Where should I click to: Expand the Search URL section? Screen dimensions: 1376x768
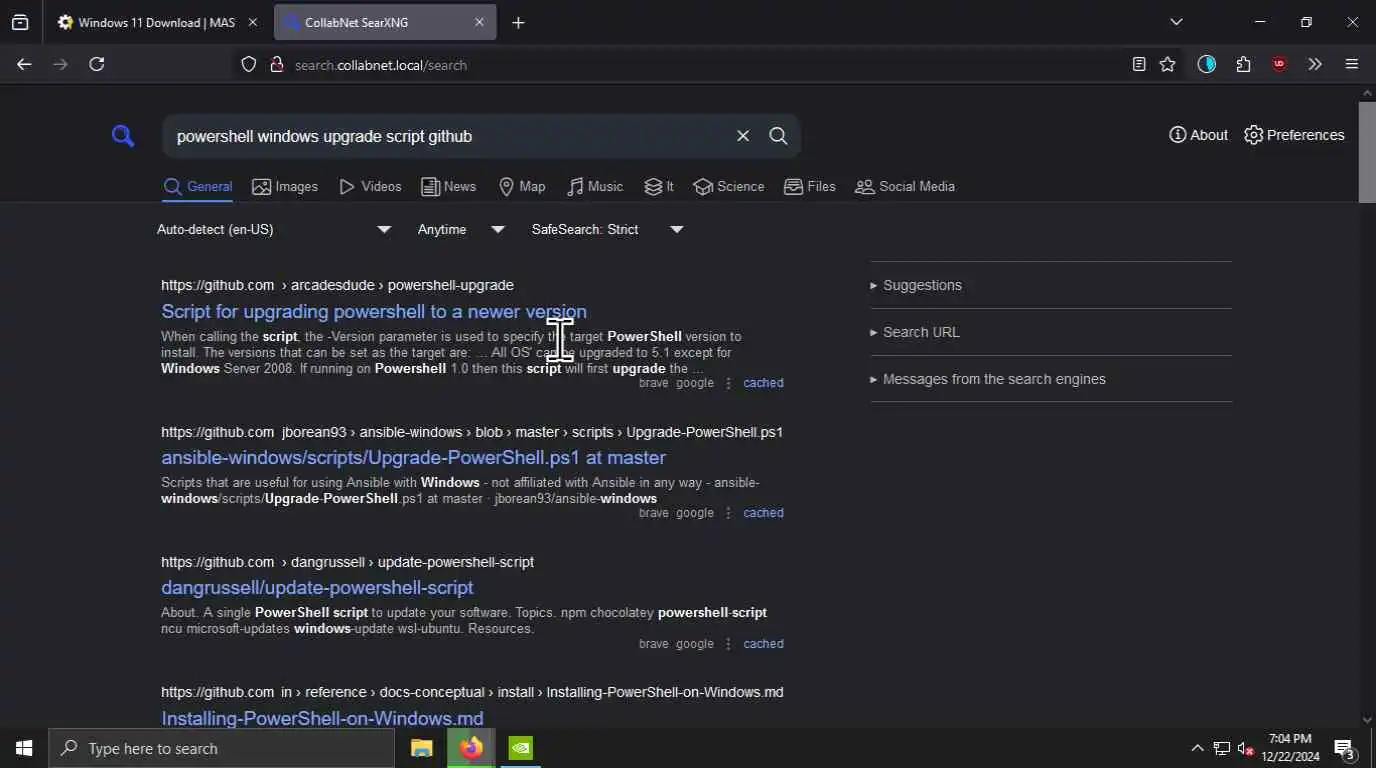[1051, 332]
